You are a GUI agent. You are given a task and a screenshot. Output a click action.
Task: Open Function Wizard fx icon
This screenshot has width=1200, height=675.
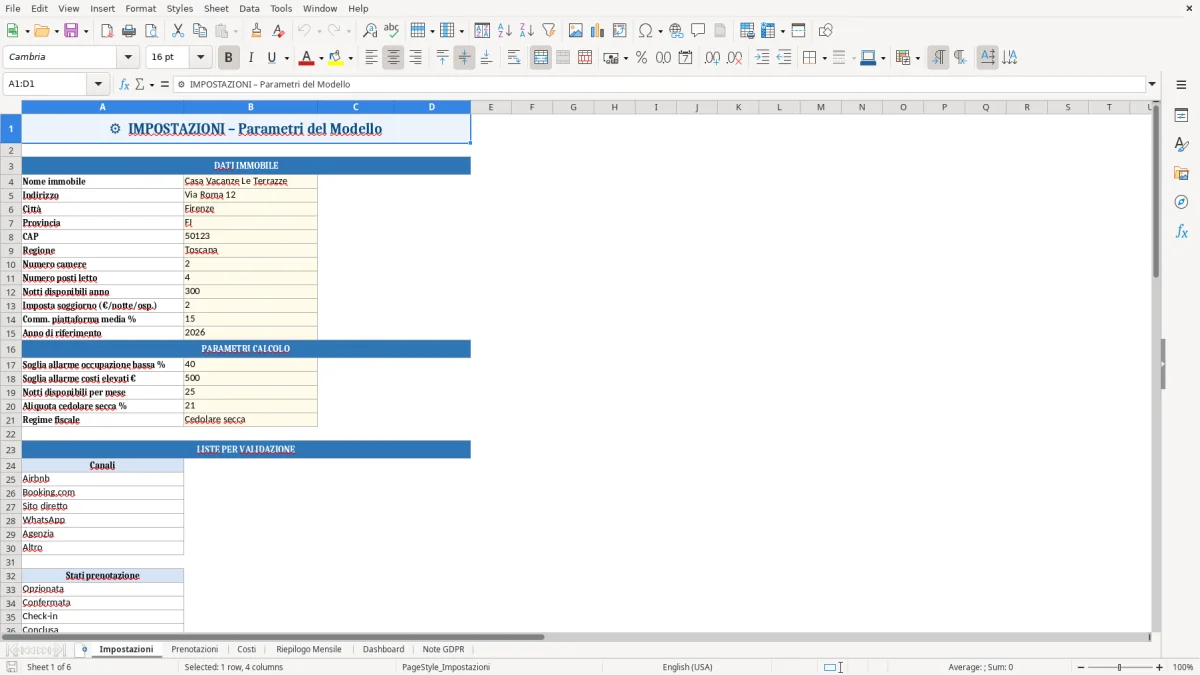(x=125, y=84)
